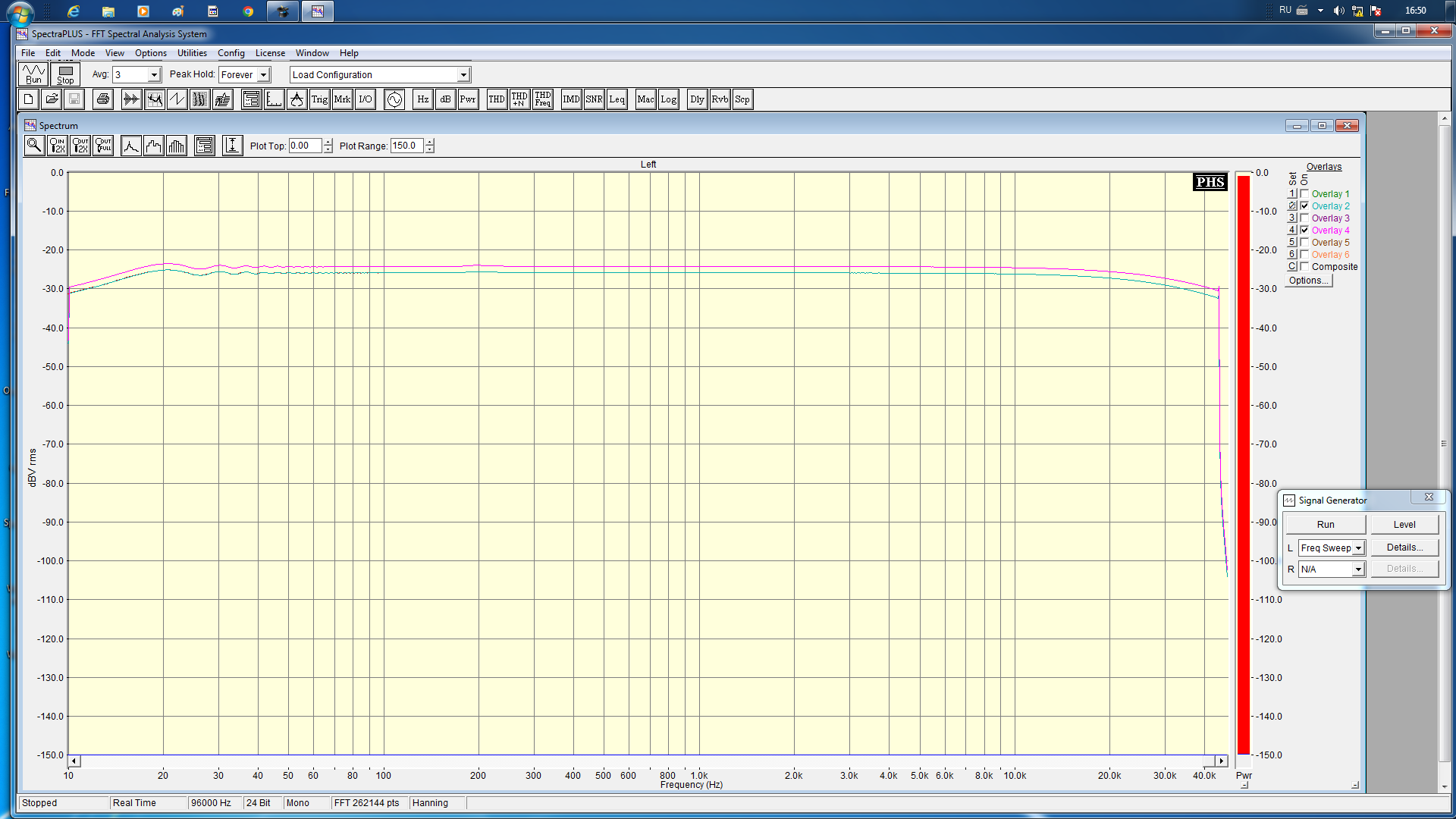Click the zoom IN 2X icon
1456x819 pixels.
58,146
